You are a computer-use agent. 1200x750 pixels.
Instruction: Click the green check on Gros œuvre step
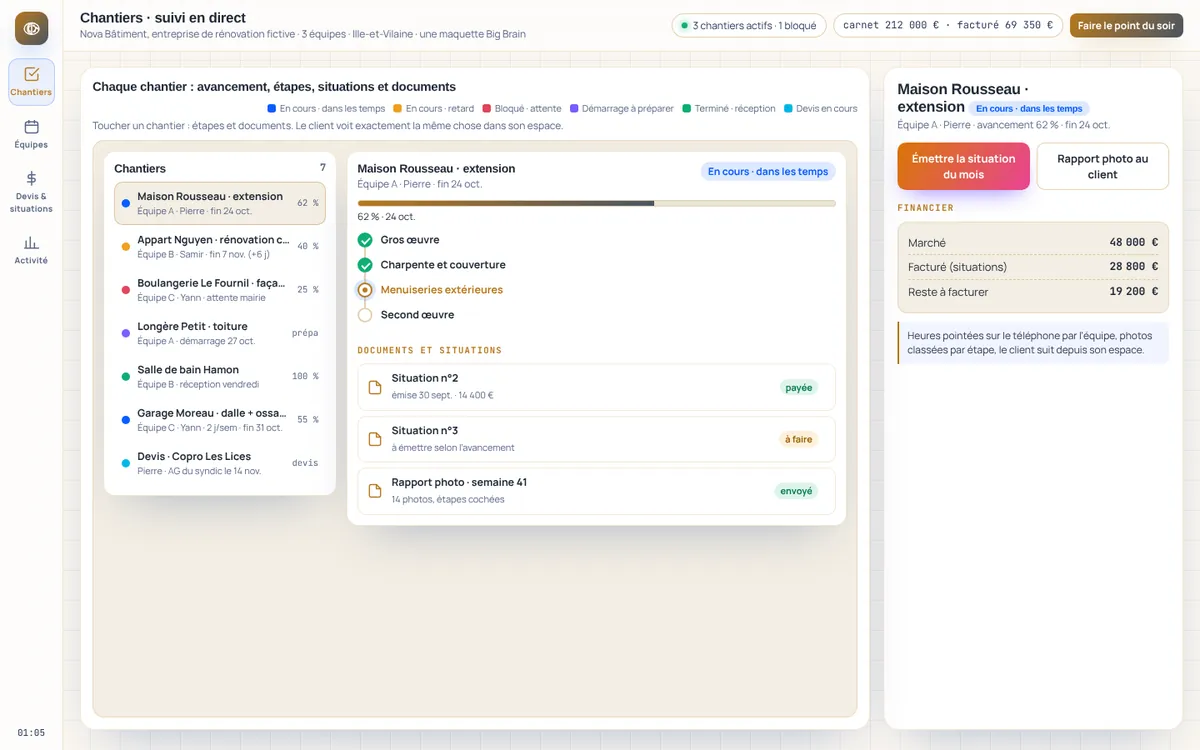(365, 240)
